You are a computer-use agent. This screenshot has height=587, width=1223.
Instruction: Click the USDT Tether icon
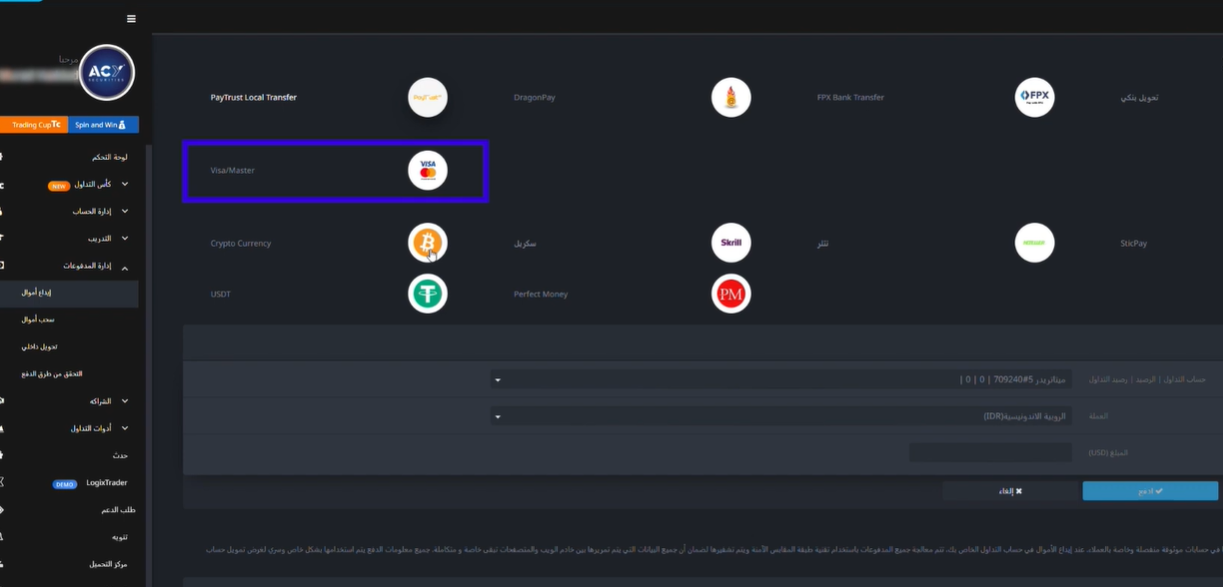(x=428, y=294)
